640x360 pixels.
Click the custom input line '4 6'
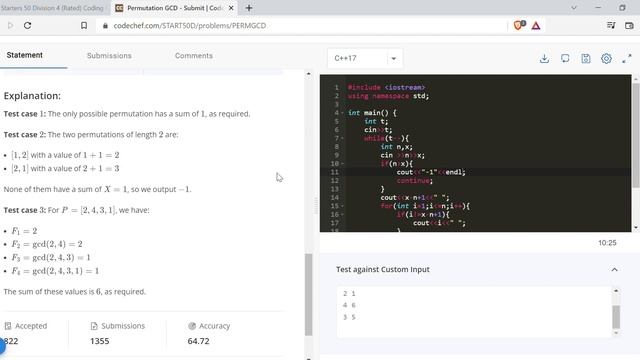[x=349, y=305]
